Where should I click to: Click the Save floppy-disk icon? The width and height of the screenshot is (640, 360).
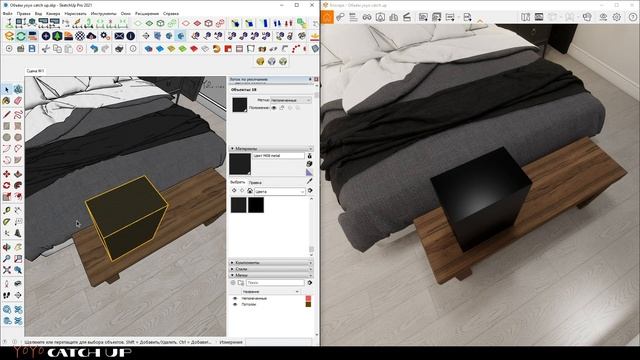click(x=32, y=49)
